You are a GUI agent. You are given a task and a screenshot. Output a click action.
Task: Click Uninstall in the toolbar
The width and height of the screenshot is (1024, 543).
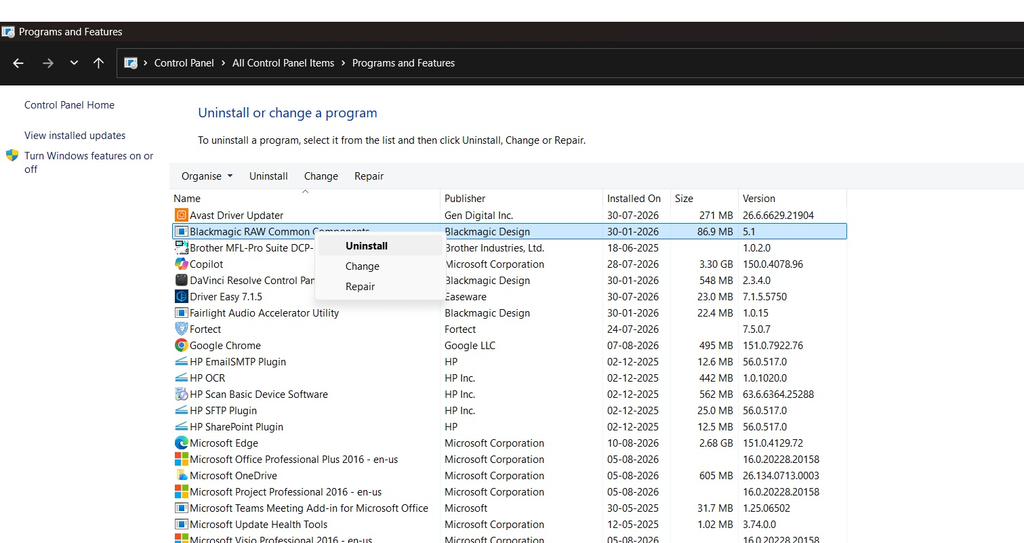[x=268, y=176]
